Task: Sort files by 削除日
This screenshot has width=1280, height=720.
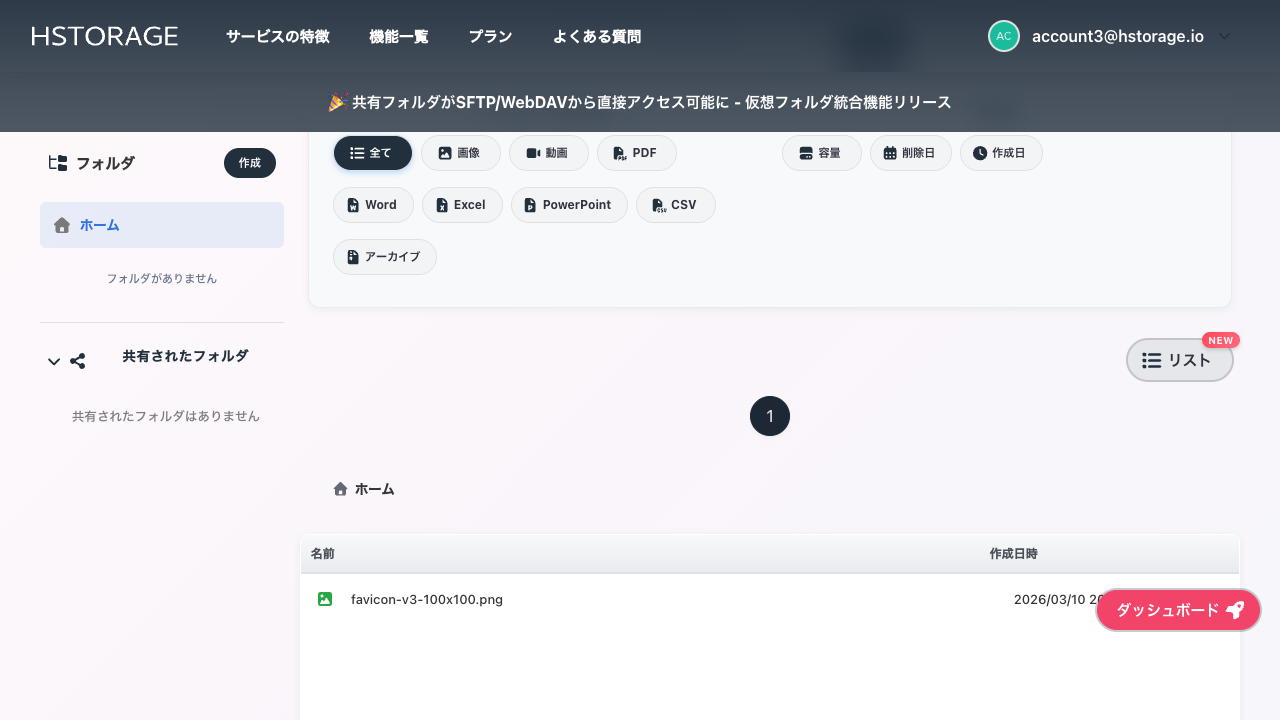Action: tap(911, 153)
